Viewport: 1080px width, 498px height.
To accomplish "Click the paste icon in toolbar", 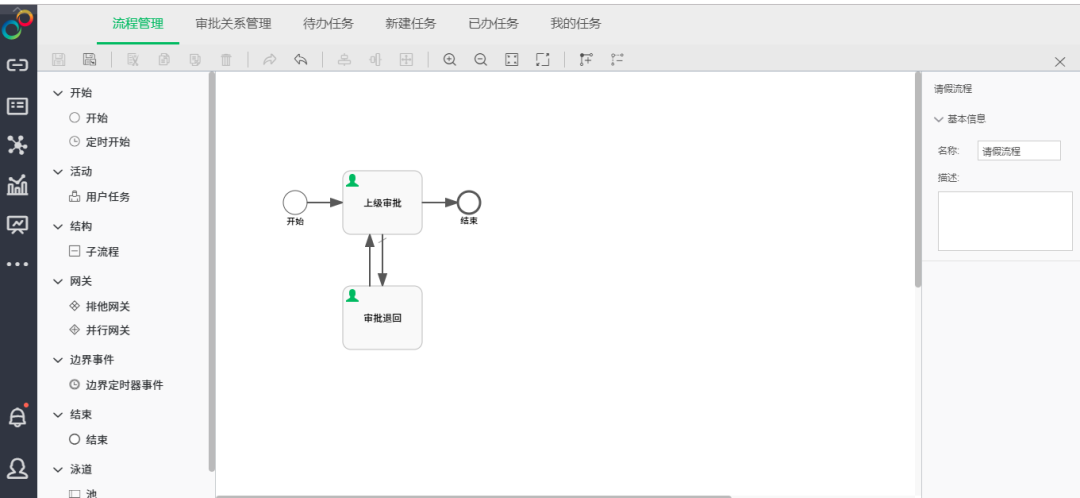I will tap(195, 60).
